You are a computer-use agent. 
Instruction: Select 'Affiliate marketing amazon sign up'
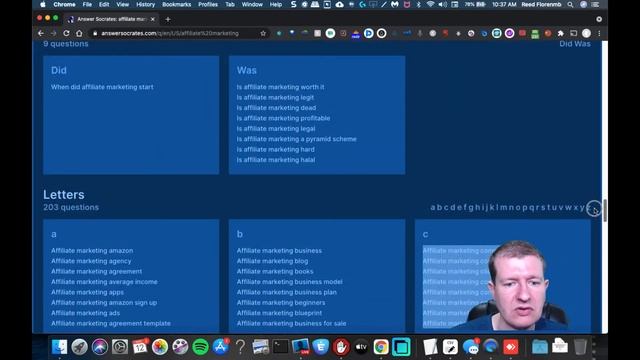coord(104,303)
